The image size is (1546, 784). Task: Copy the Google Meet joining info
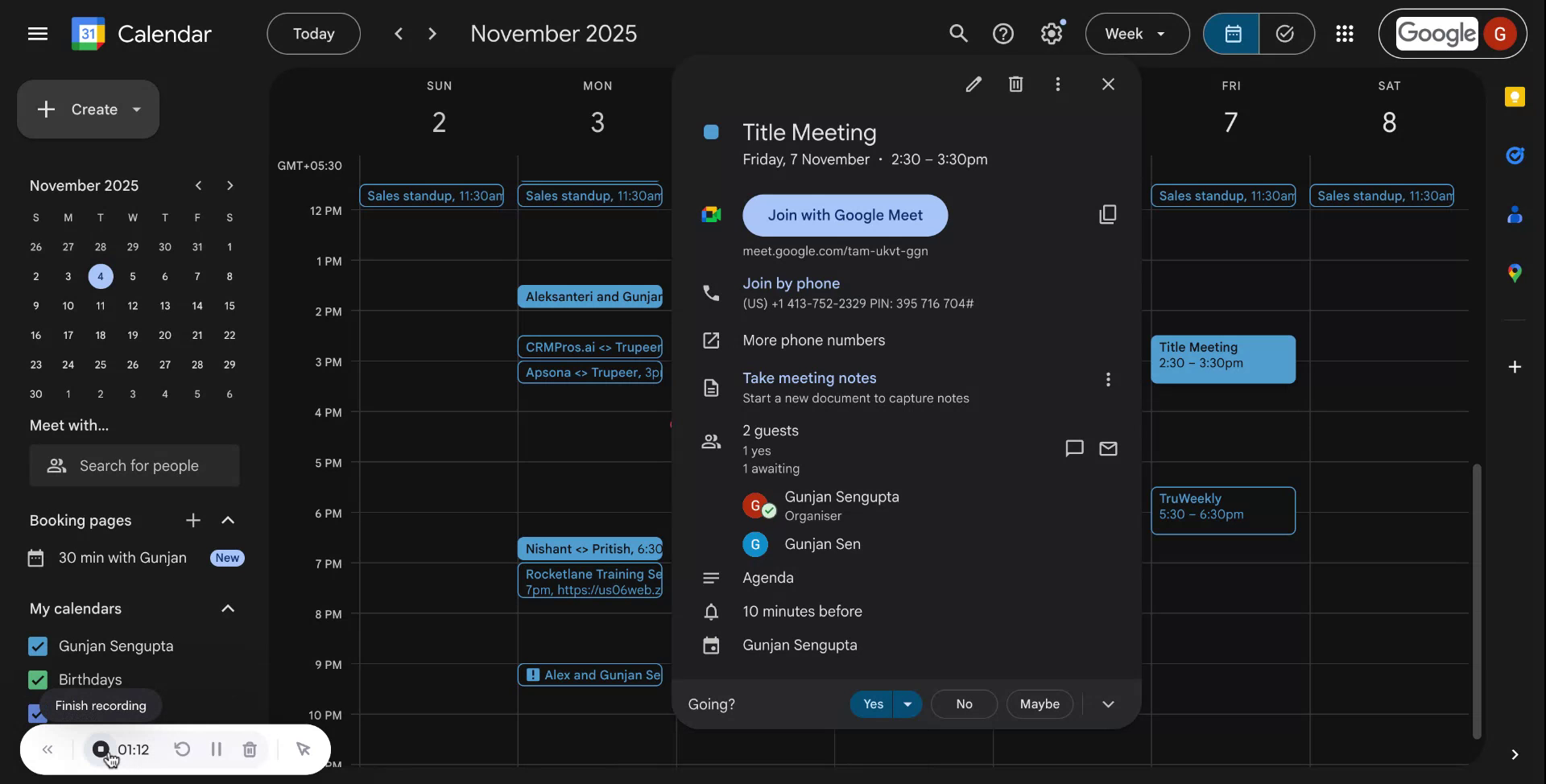click(1108, 214)
